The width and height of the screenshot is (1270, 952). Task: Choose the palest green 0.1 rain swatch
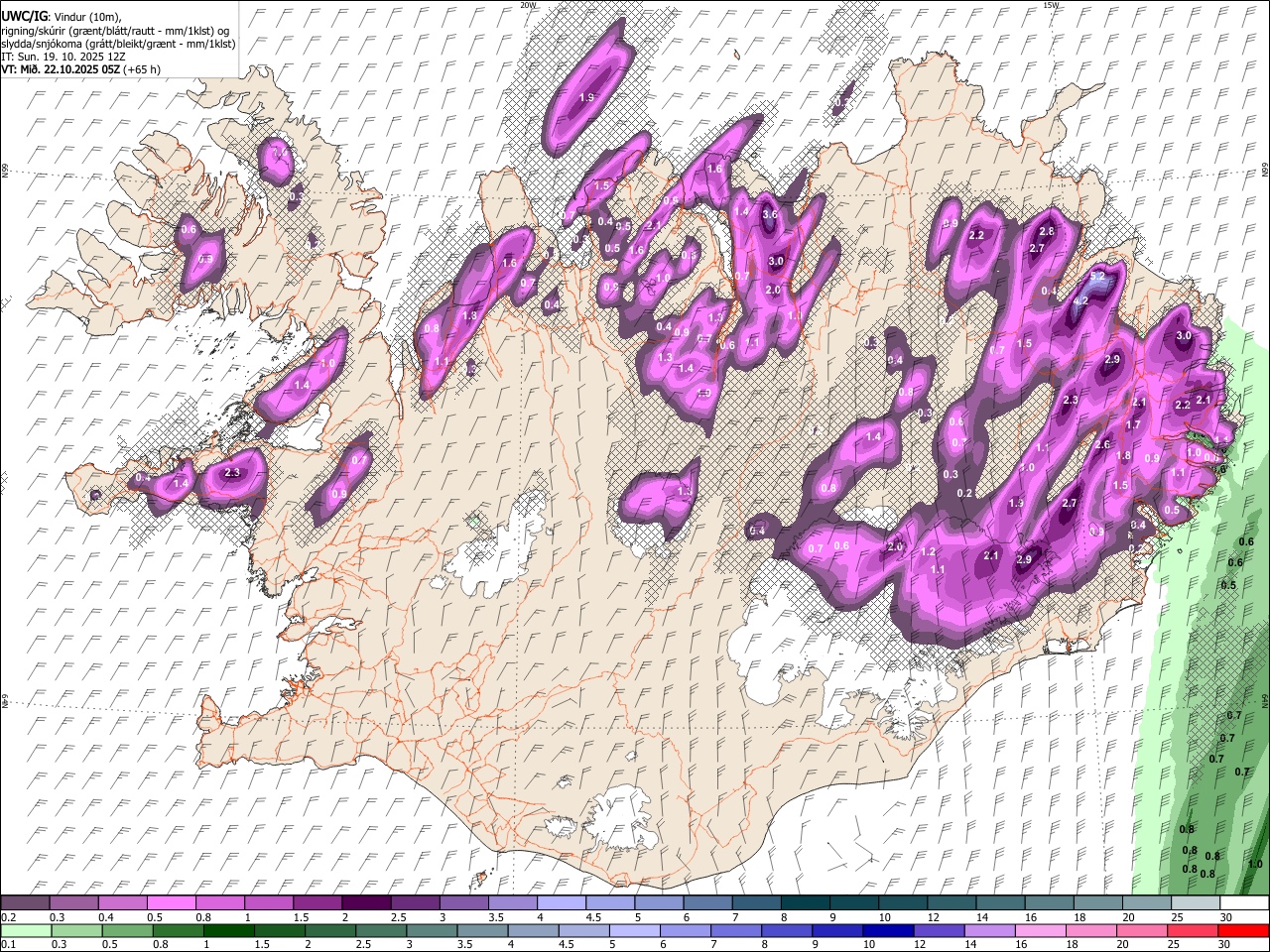[26, 930]
